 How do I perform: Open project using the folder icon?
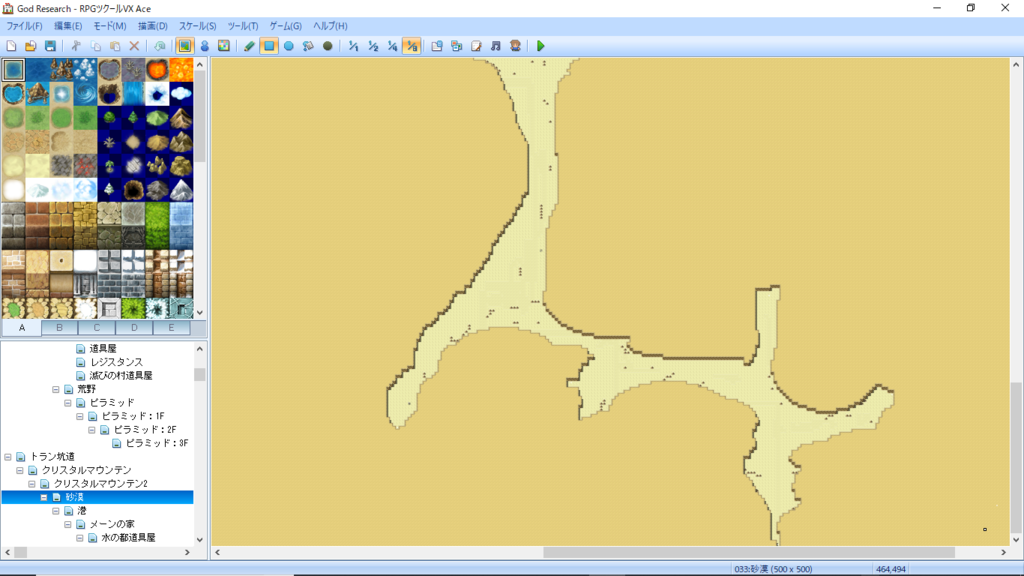click(31, 46)
